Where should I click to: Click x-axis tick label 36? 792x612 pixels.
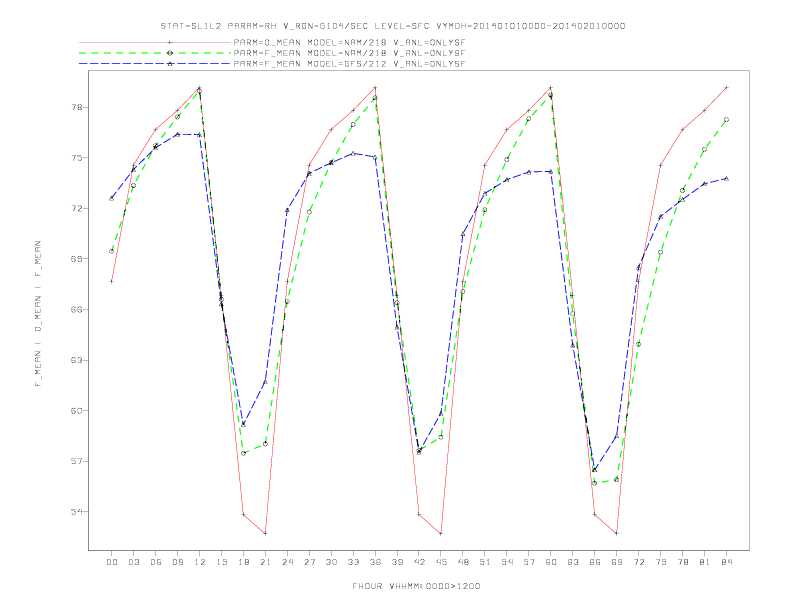[x=375, y=562]
